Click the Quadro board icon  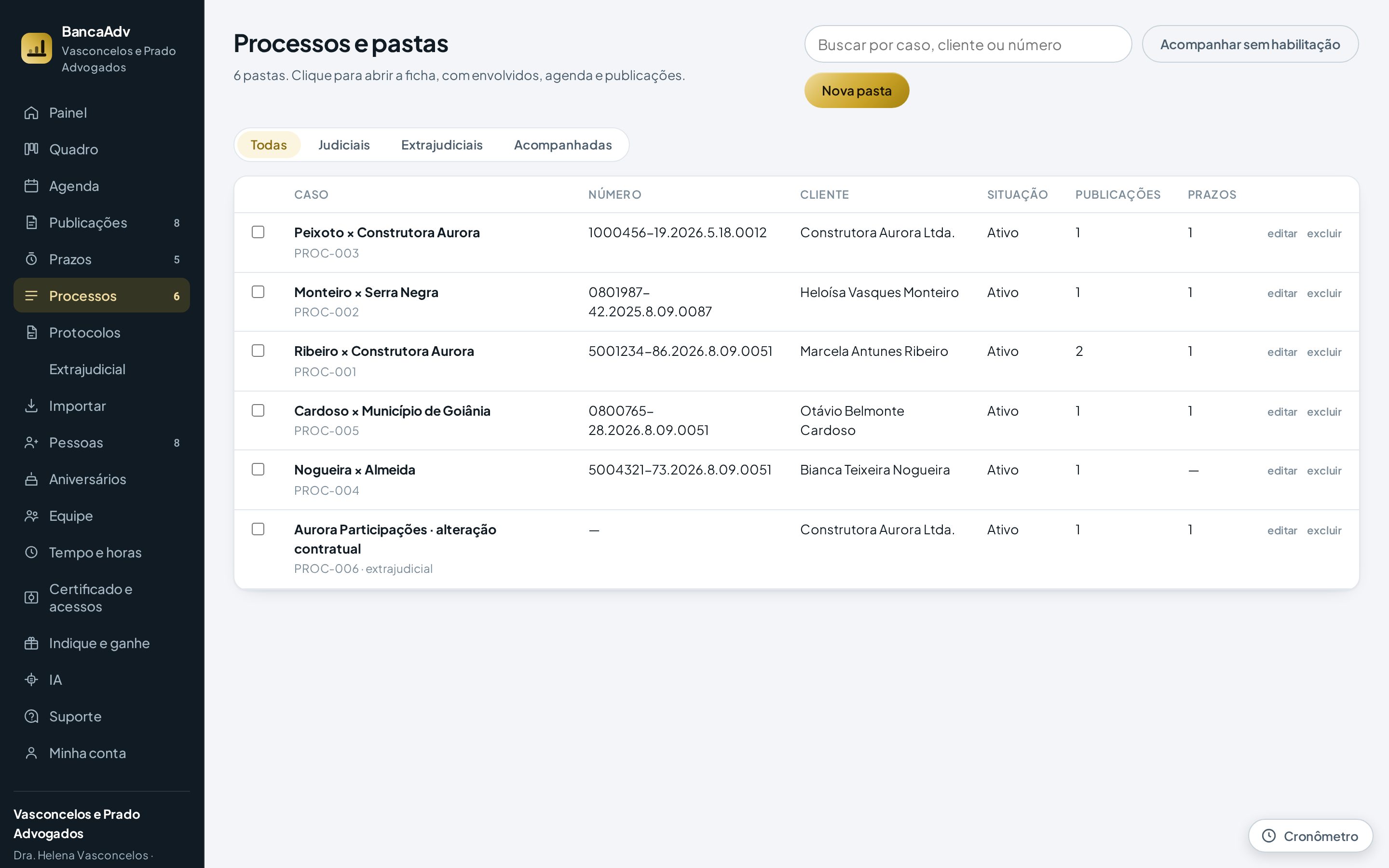tap(31, 149)
